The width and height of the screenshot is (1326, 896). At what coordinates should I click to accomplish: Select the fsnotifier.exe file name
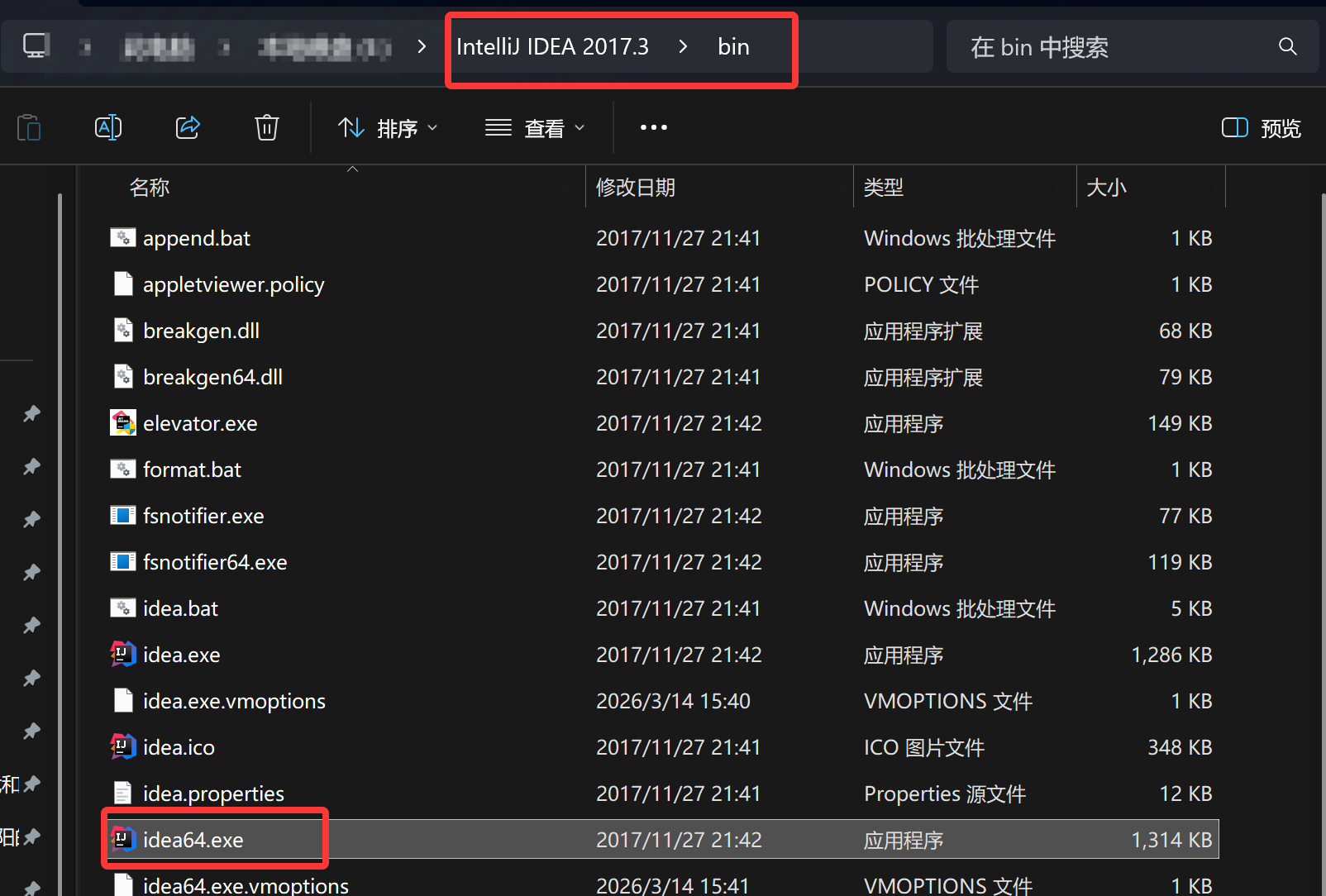pyautogui.click(x=203, y=516)
